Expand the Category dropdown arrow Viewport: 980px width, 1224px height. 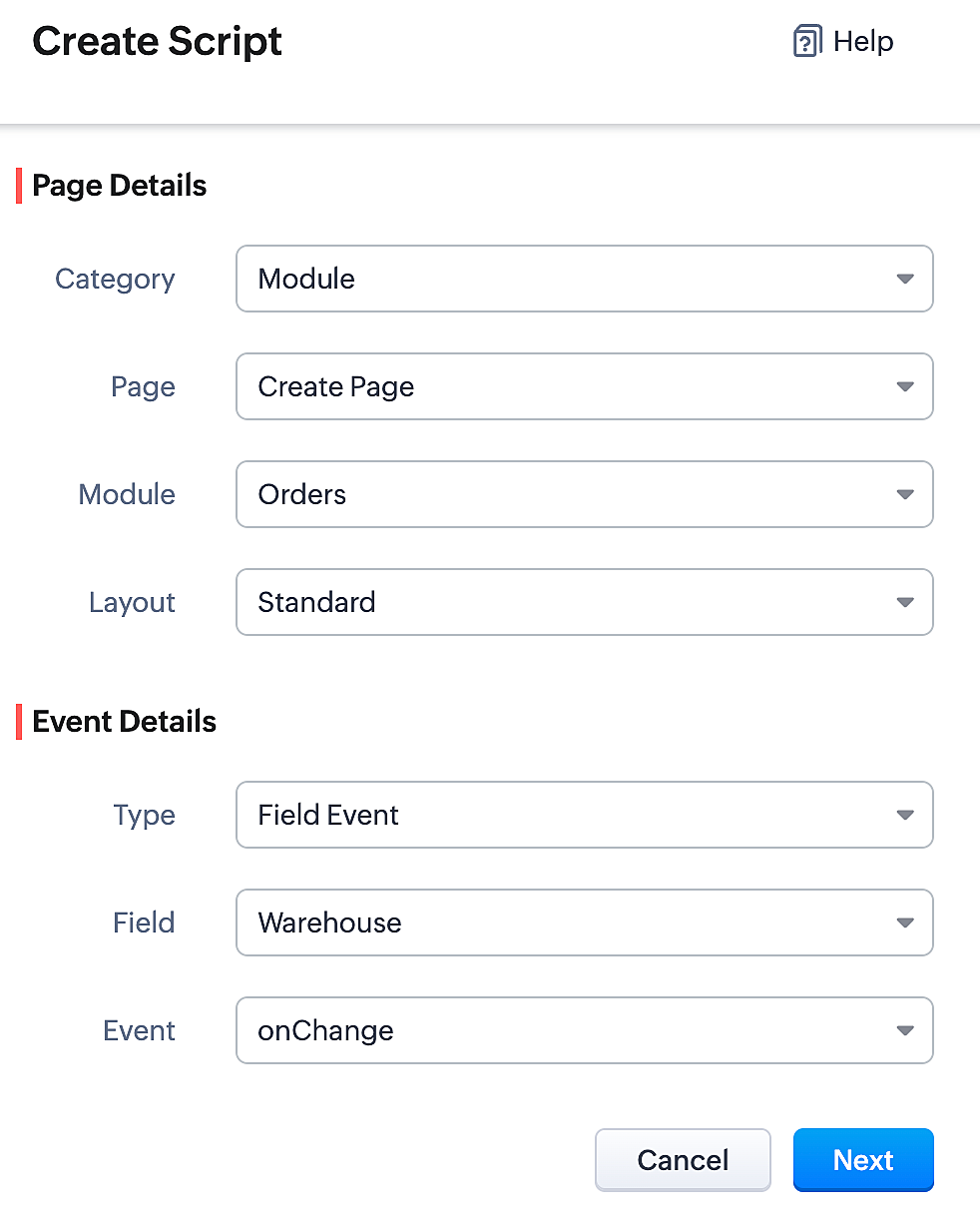point(905,279)
